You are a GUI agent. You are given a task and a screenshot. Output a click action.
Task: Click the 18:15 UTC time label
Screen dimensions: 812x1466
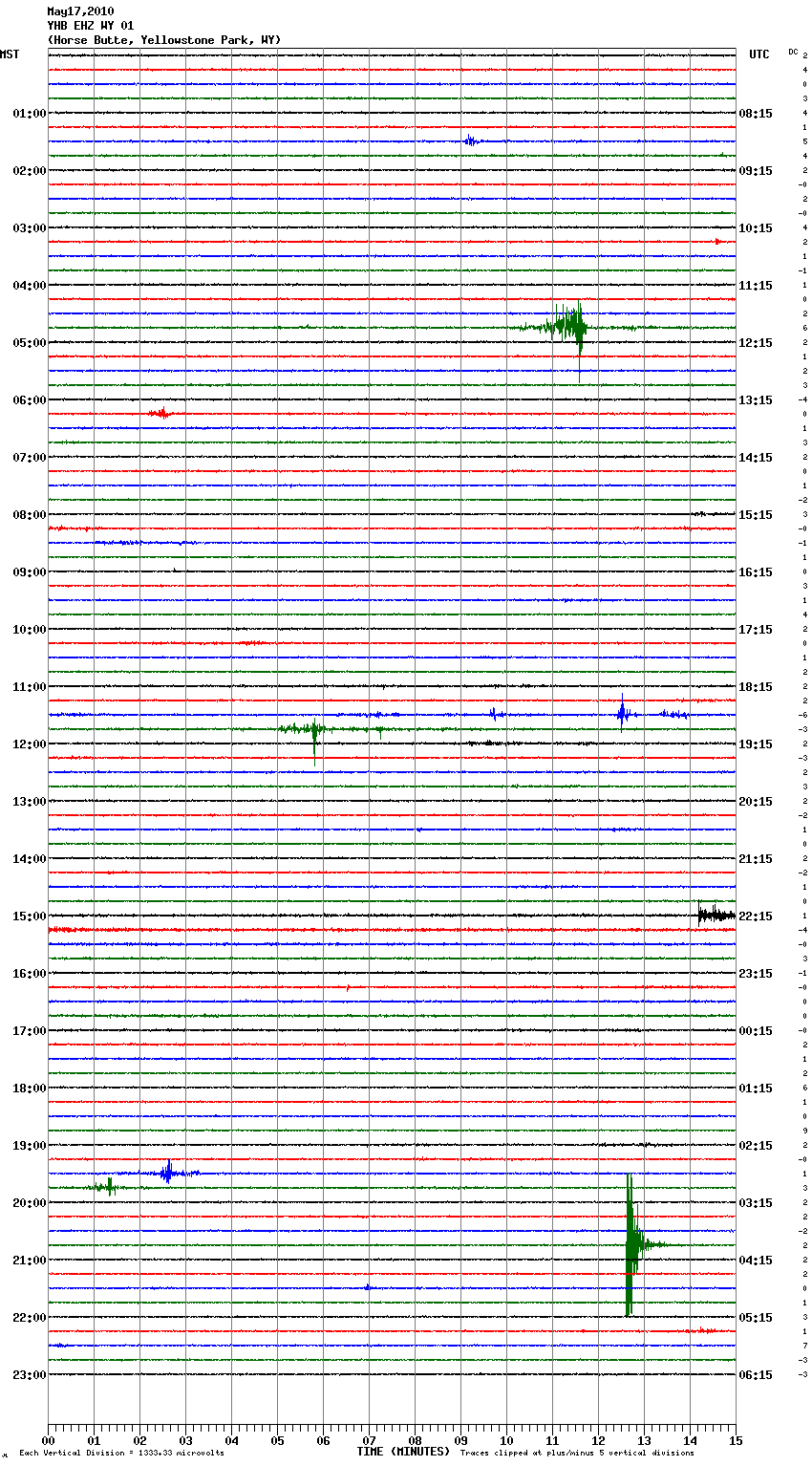756,686
